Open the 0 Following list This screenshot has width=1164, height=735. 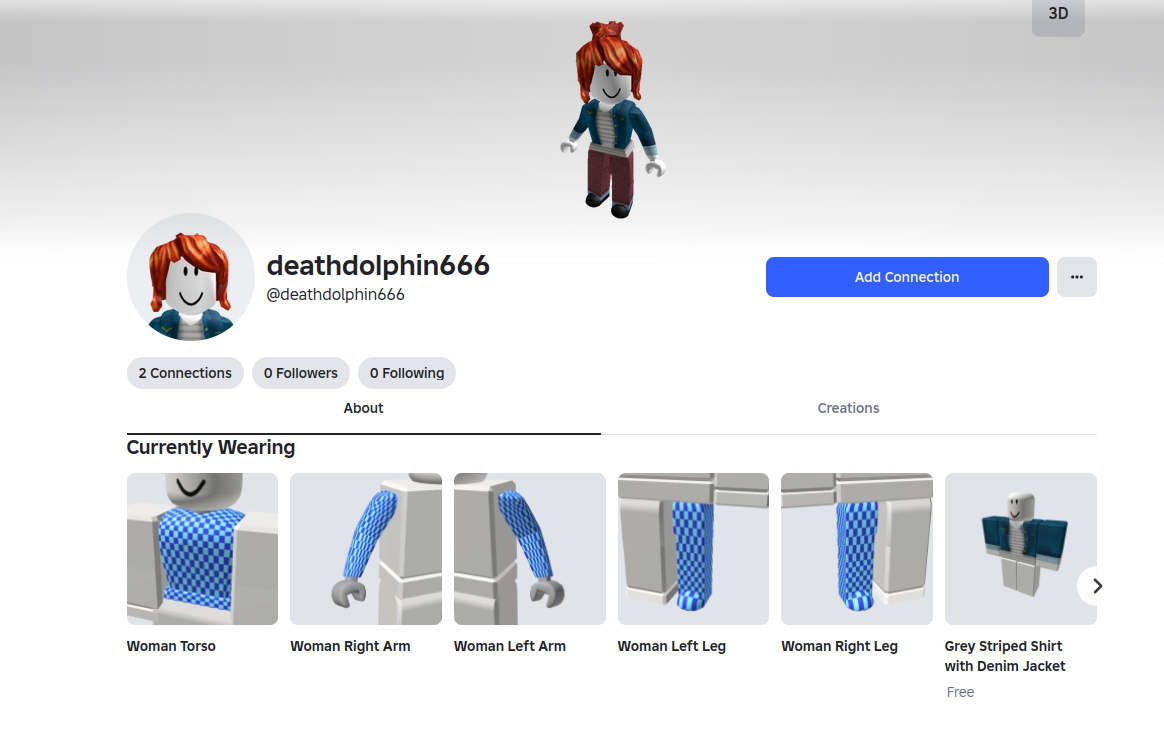click(x=406, y=373)
